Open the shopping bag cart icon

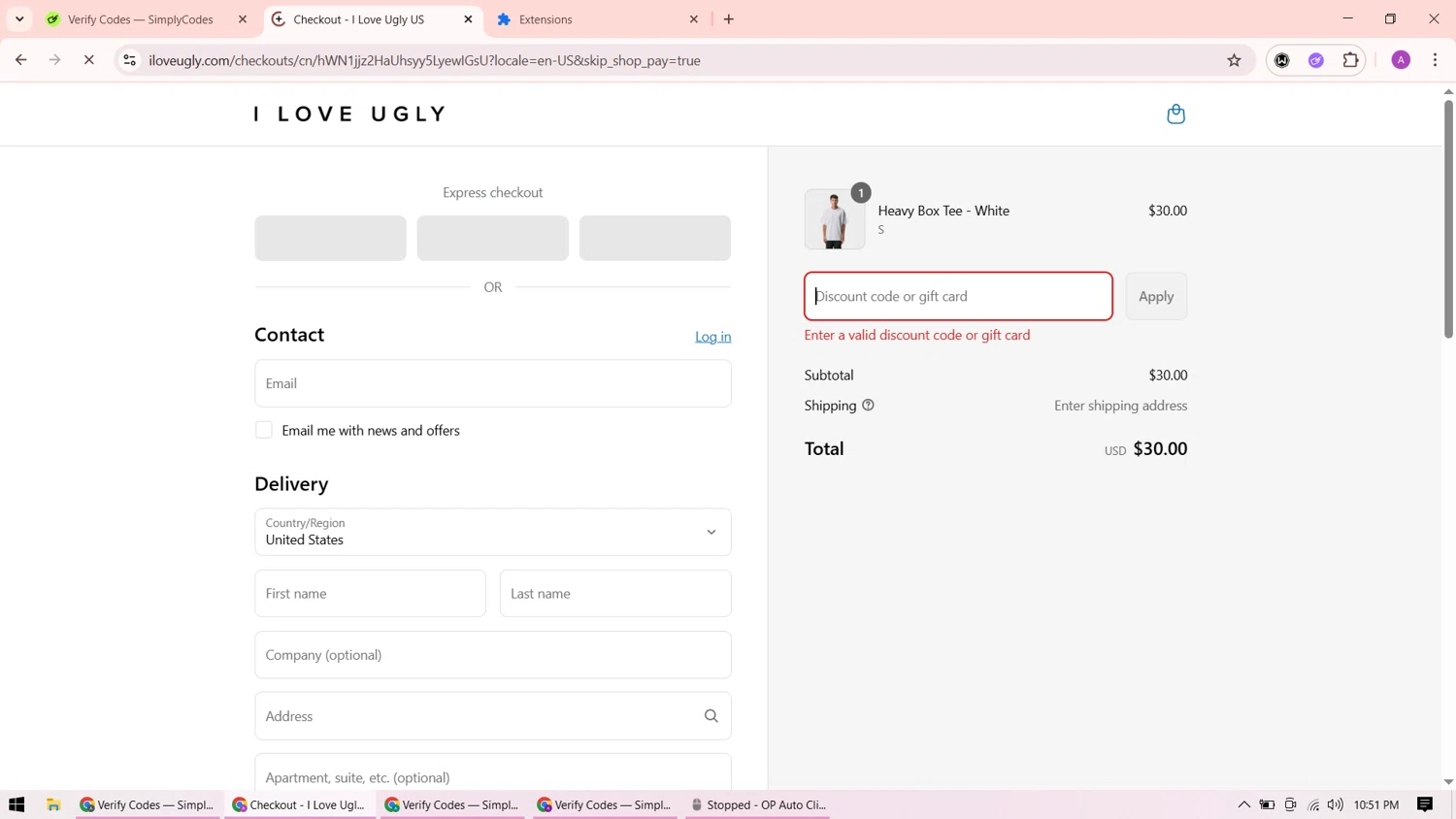point(1175,115)
